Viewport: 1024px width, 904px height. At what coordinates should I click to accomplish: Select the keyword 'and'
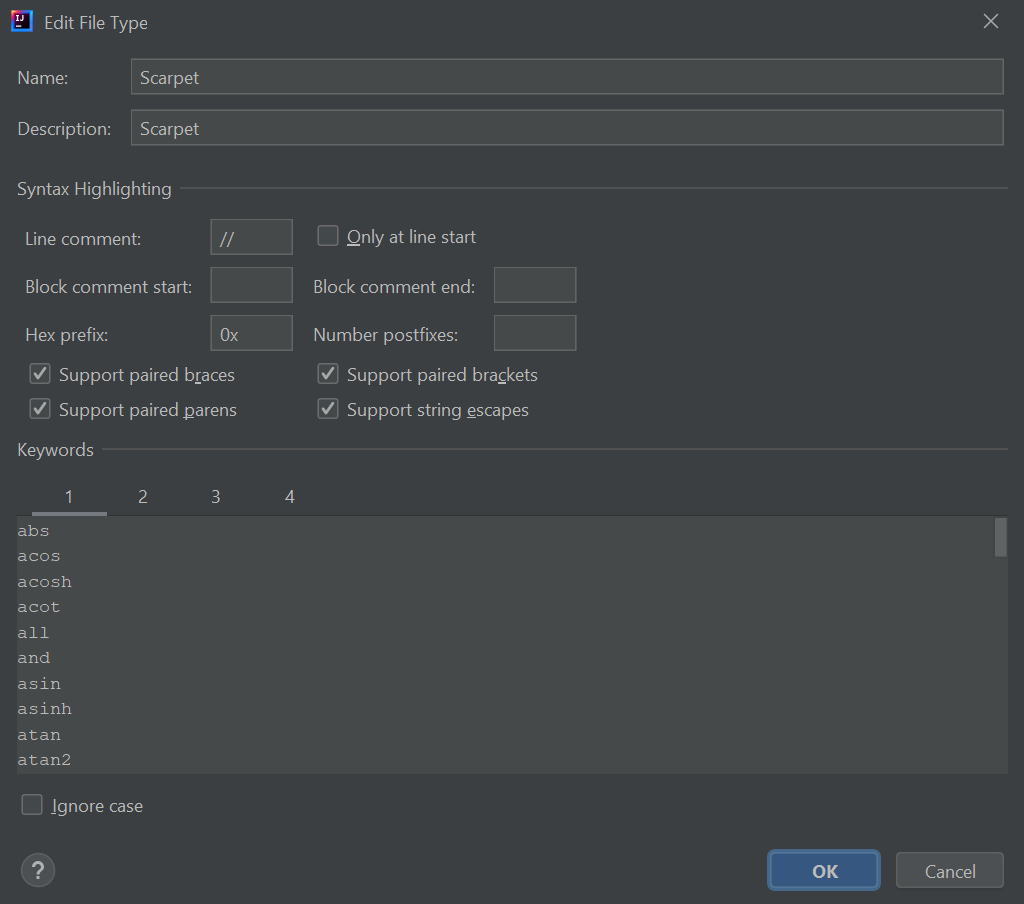click(x=33, y=658)
